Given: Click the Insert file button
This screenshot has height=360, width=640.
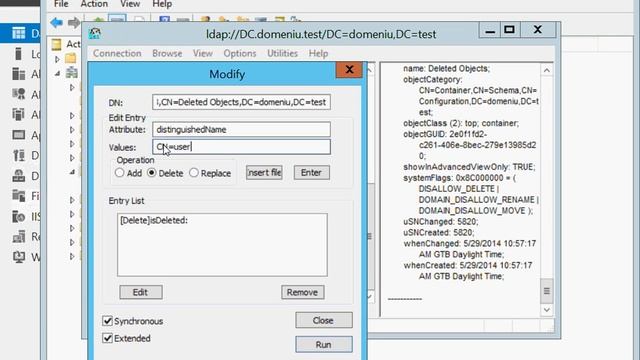Looking at the screenshot, I should click(264, 173).
